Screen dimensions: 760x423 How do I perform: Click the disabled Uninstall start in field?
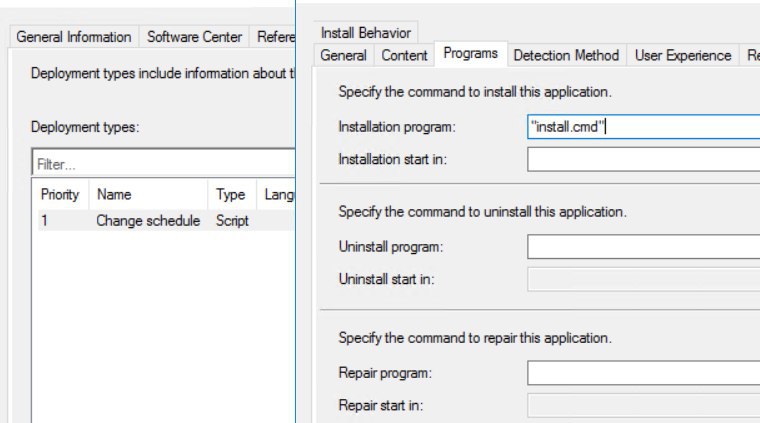(643, 279)
